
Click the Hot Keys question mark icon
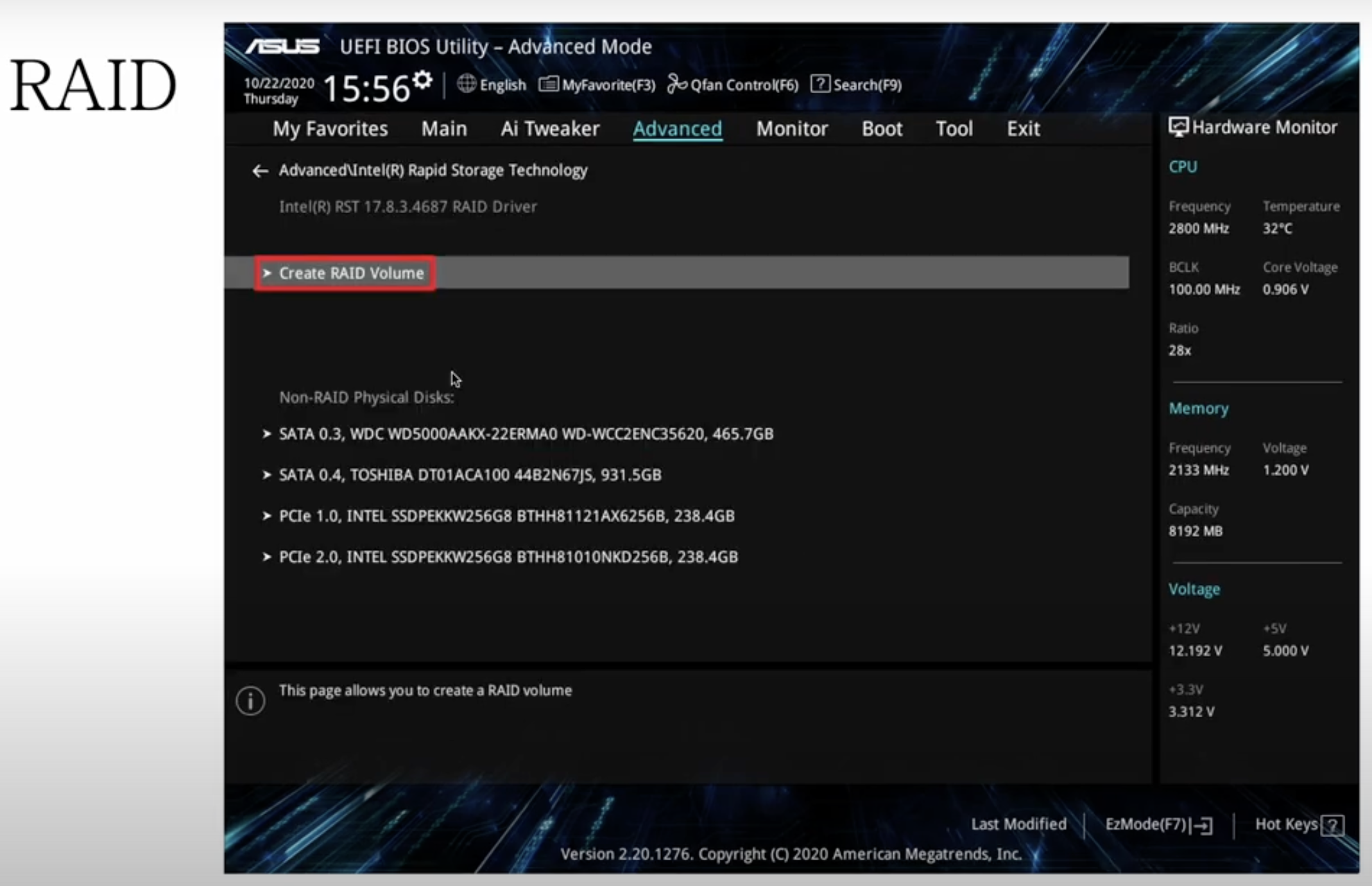[1333, 825]
